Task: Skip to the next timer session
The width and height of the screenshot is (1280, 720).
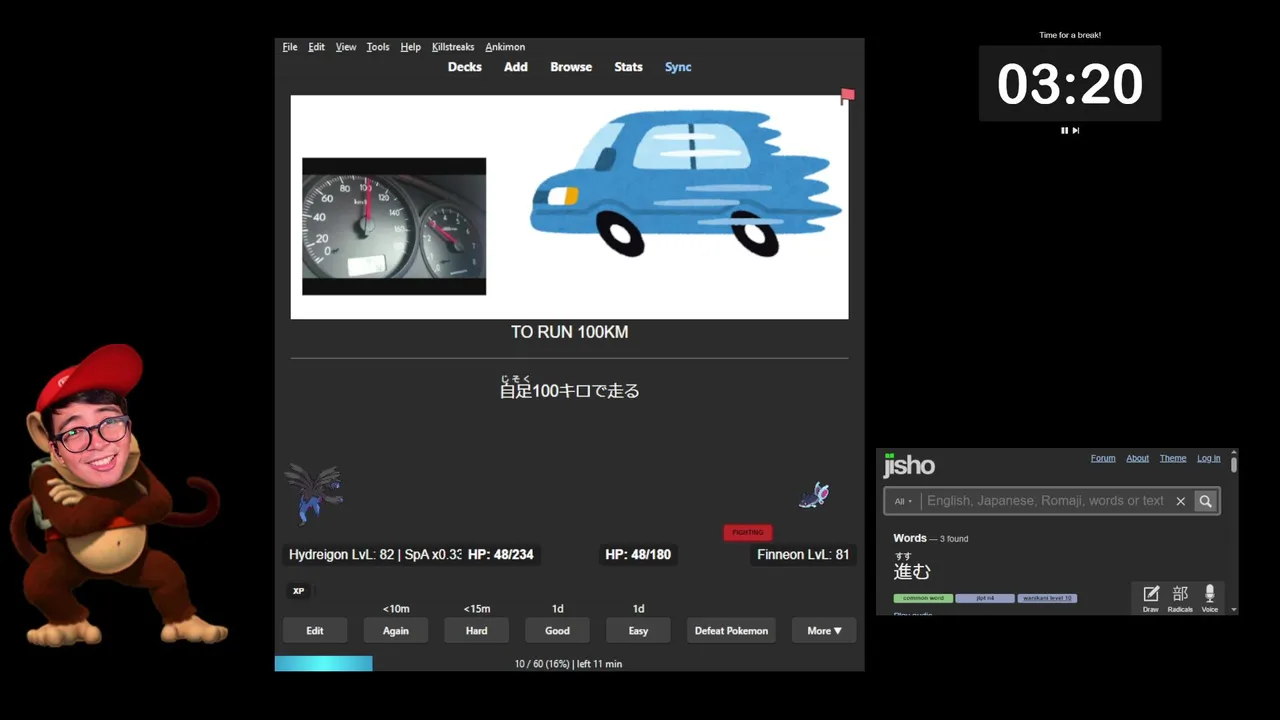Action: [1076, 130]
